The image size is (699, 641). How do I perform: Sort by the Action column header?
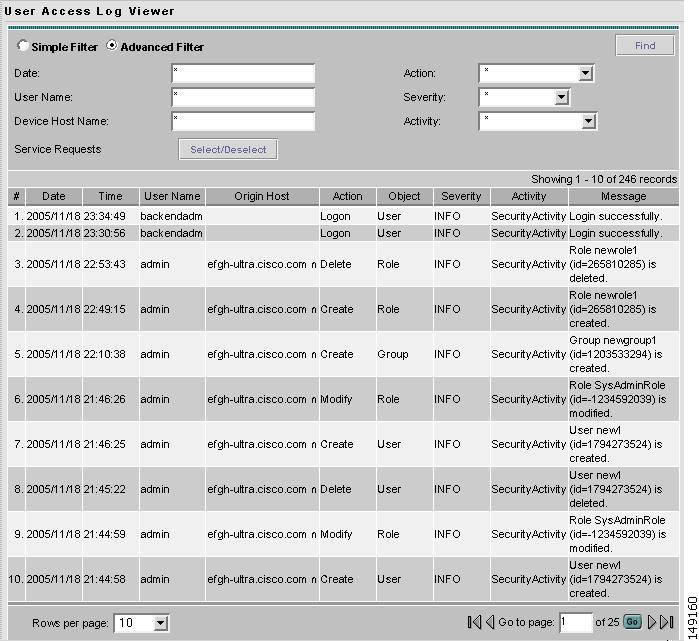tap(347, 196)
